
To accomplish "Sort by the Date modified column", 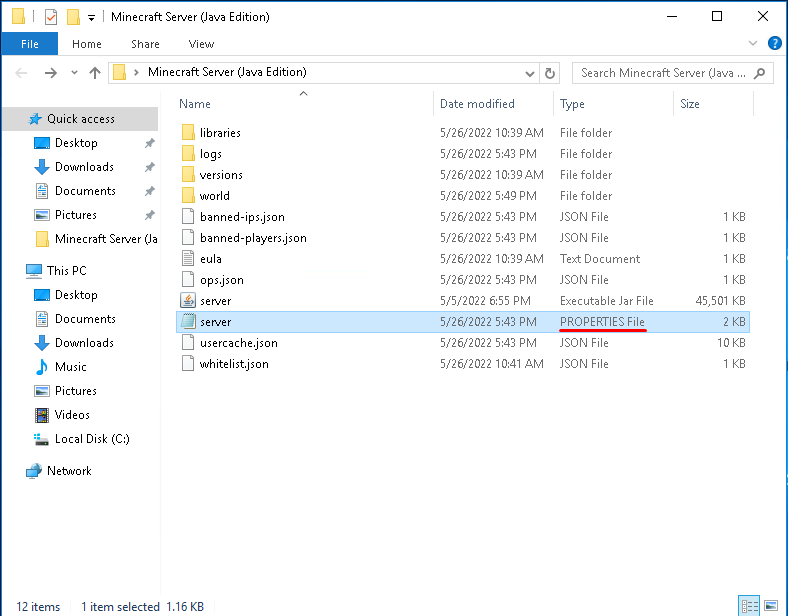I will click(477, 104).
